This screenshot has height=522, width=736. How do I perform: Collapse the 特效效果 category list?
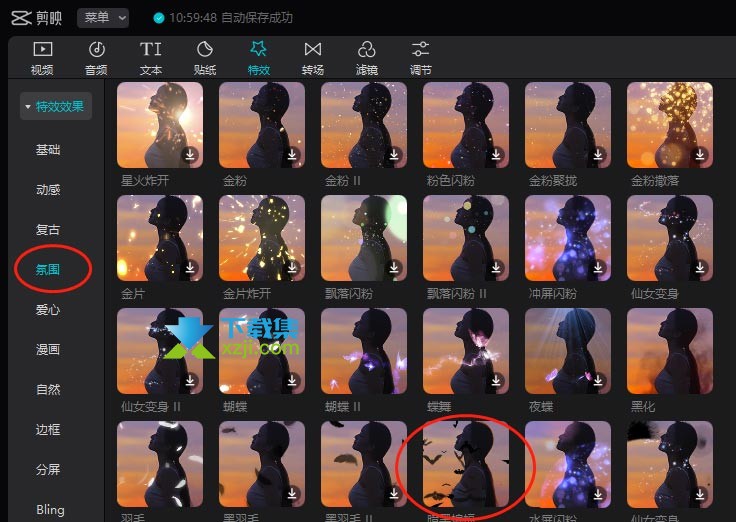point(55,107)
